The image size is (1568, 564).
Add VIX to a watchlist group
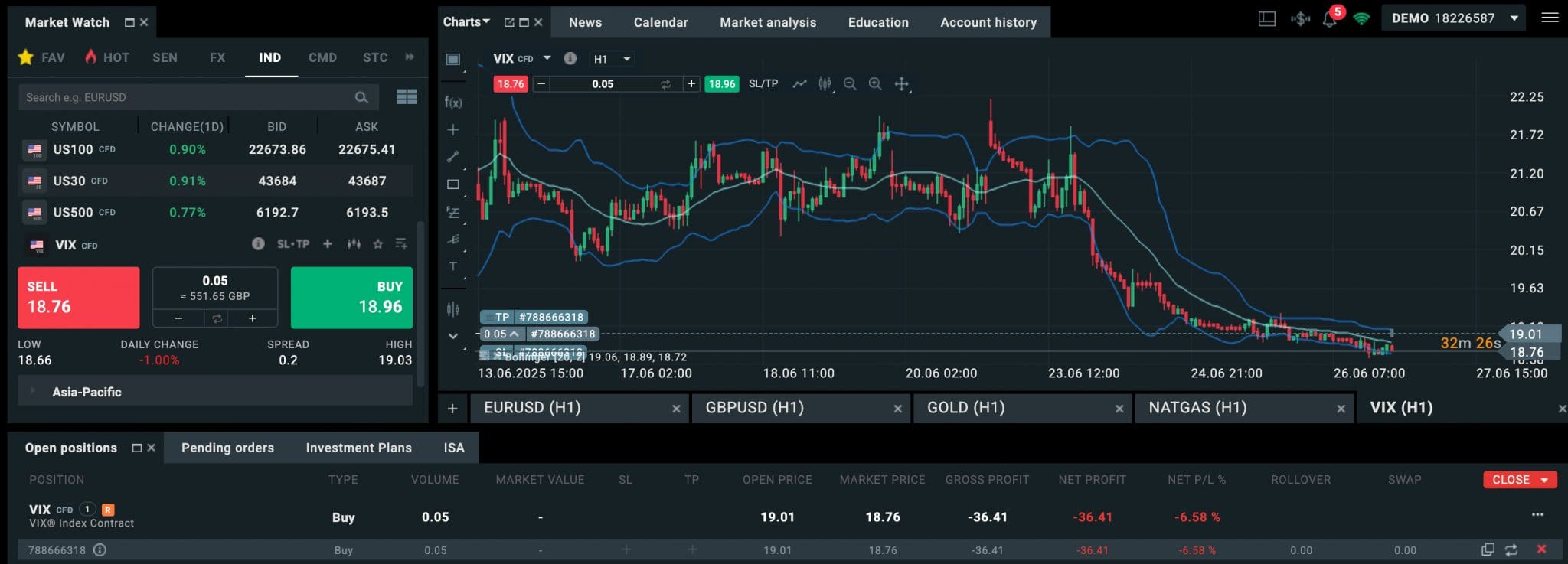401,244
